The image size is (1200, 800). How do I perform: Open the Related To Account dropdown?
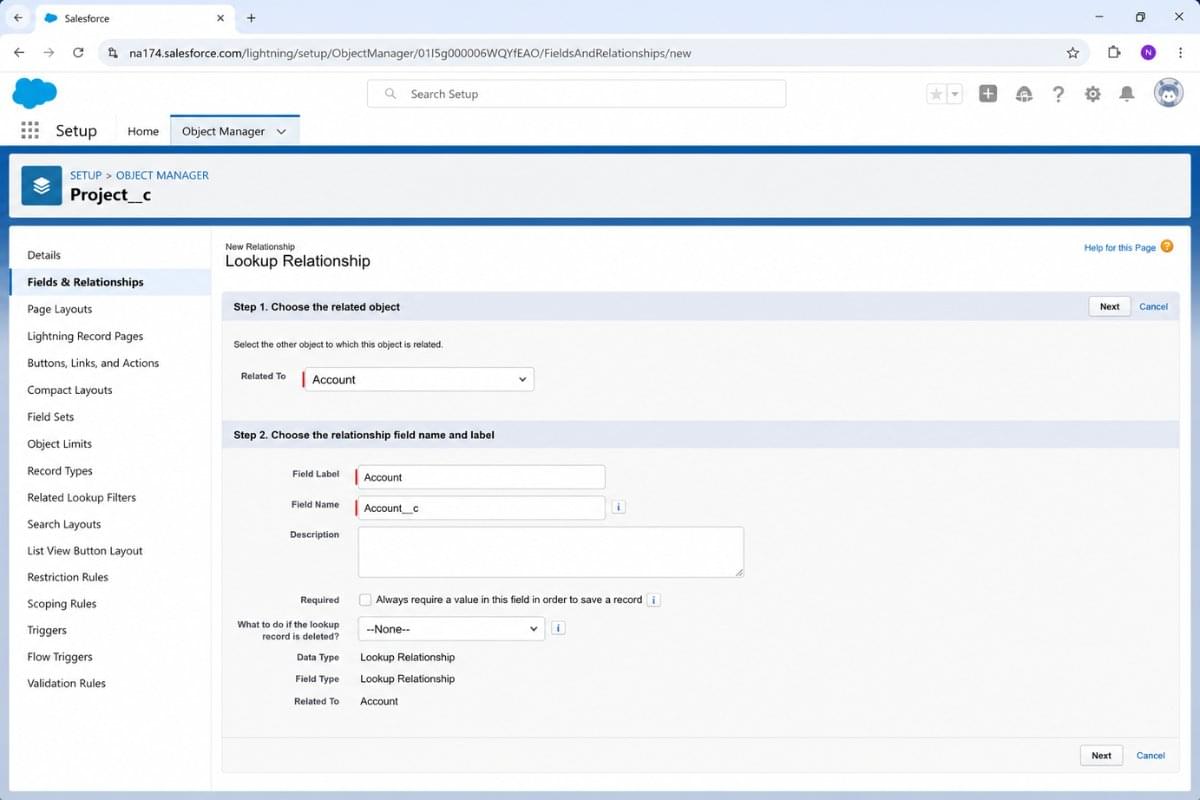(x=418, y=379)
